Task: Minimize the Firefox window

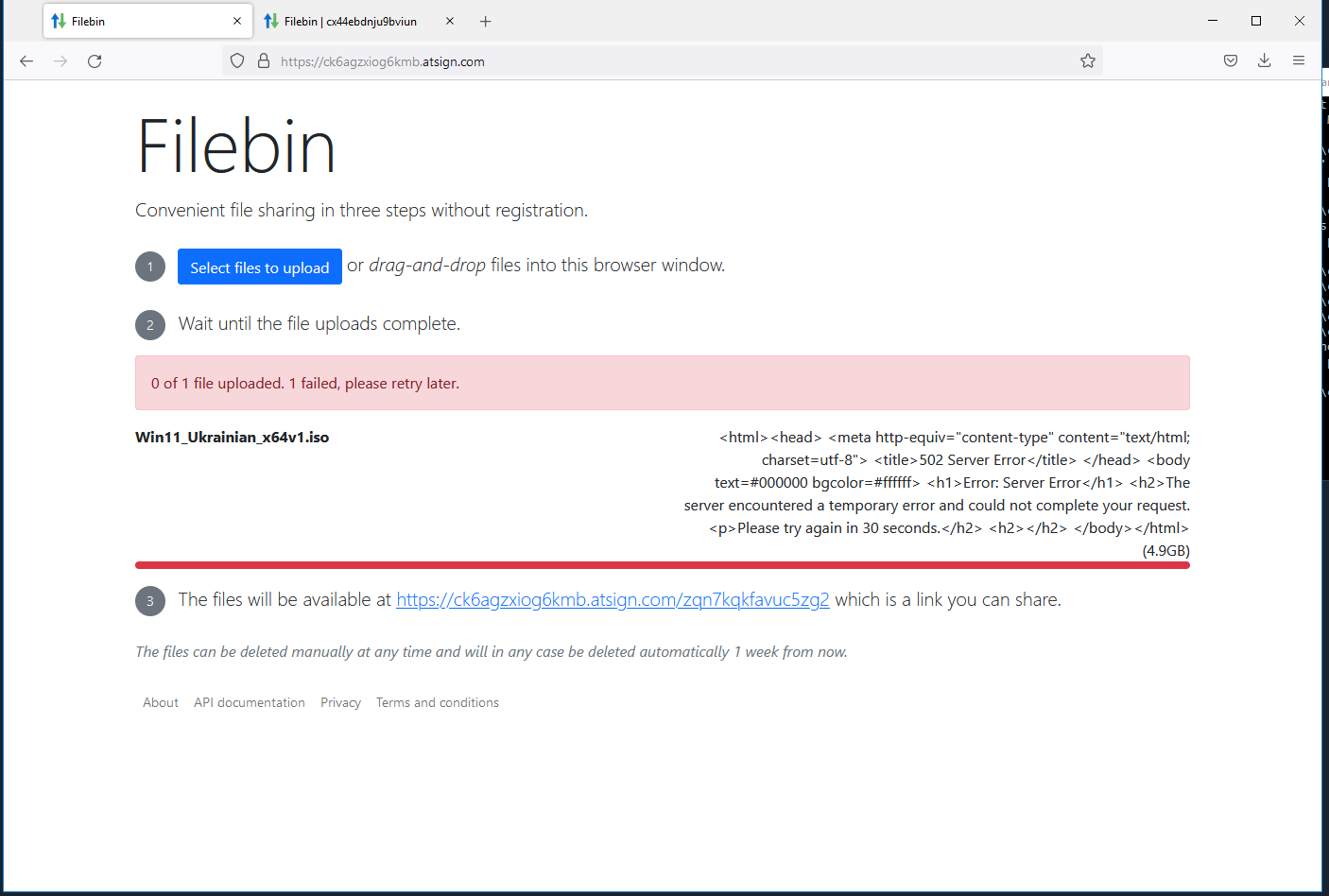Action: pos(1213,21)
